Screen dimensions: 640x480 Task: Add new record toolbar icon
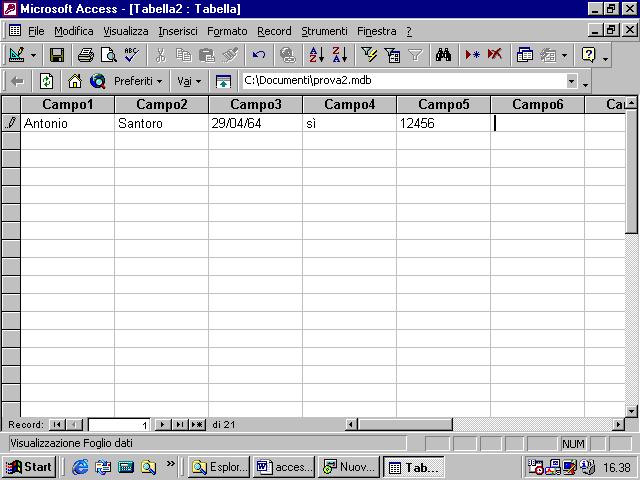(x=472, y=55)
